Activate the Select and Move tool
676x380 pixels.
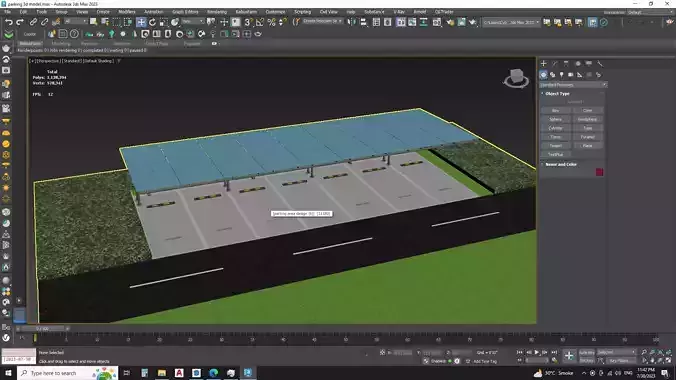pyautogui.click(x=141, y=22)
